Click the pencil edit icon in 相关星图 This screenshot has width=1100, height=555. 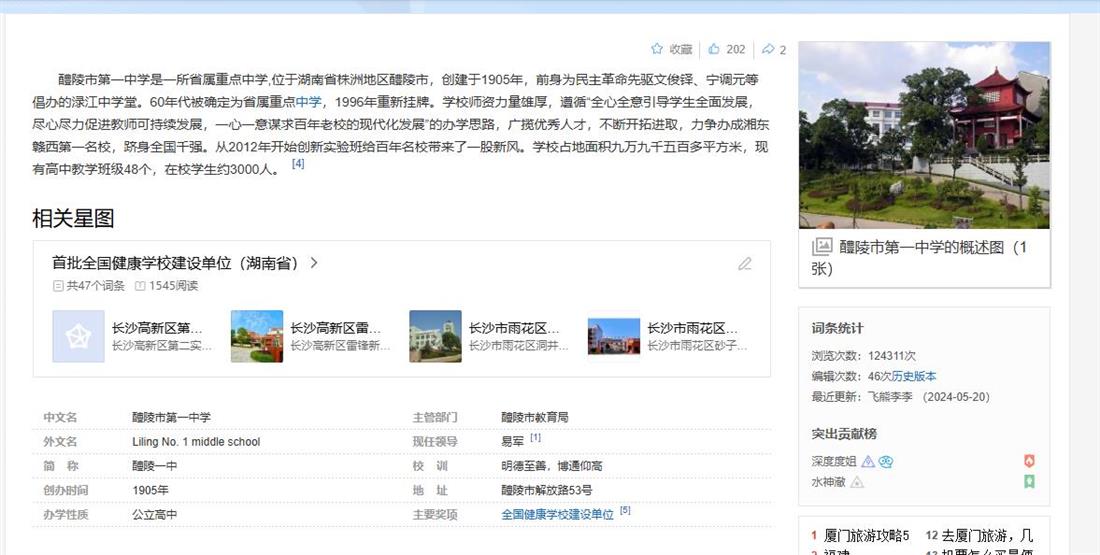[x=745, y=264]
